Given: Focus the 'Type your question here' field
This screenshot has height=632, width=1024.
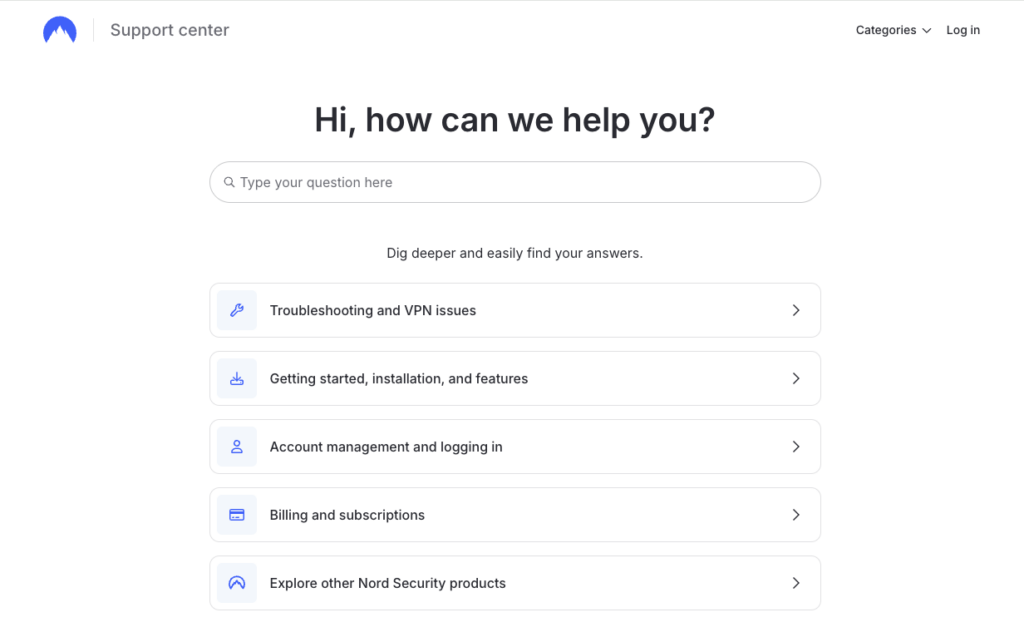Looking at the screenshot, I should click(x=520, y=183).
